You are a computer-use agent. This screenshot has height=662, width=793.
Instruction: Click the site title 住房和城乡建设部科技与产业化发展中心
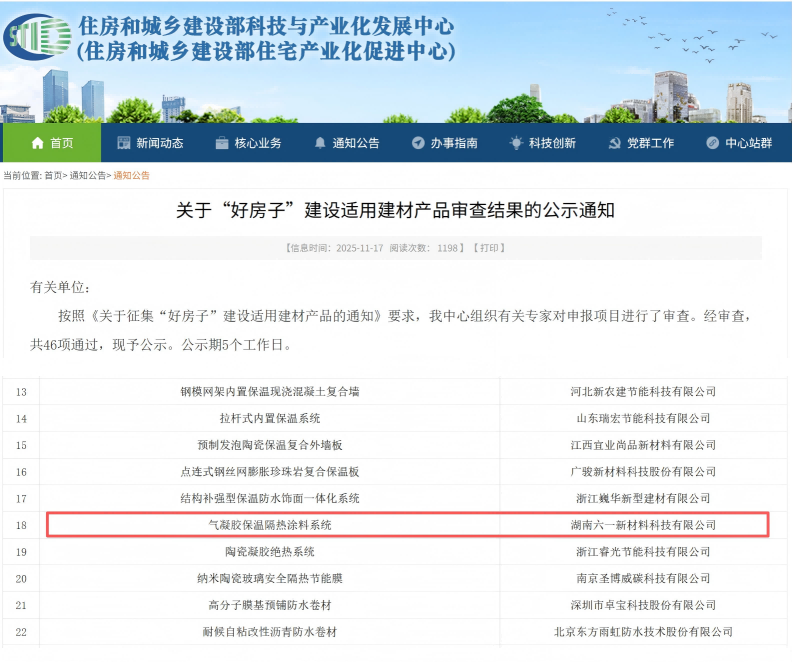point(266,26)
